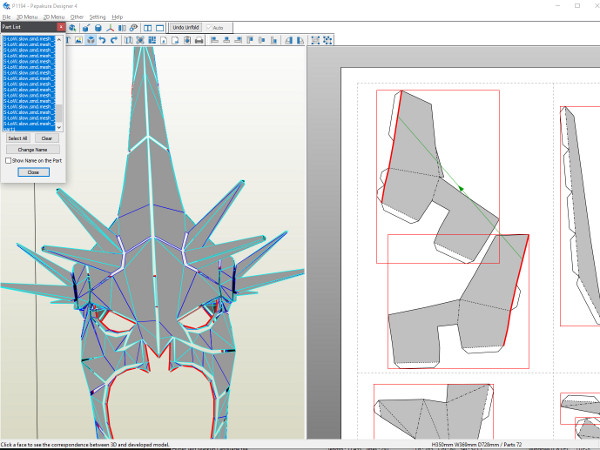The height and width of the screenshot is (450, 600).
Task: Click the Part List scrollbar down arrow
Action: tap(59, 127)
